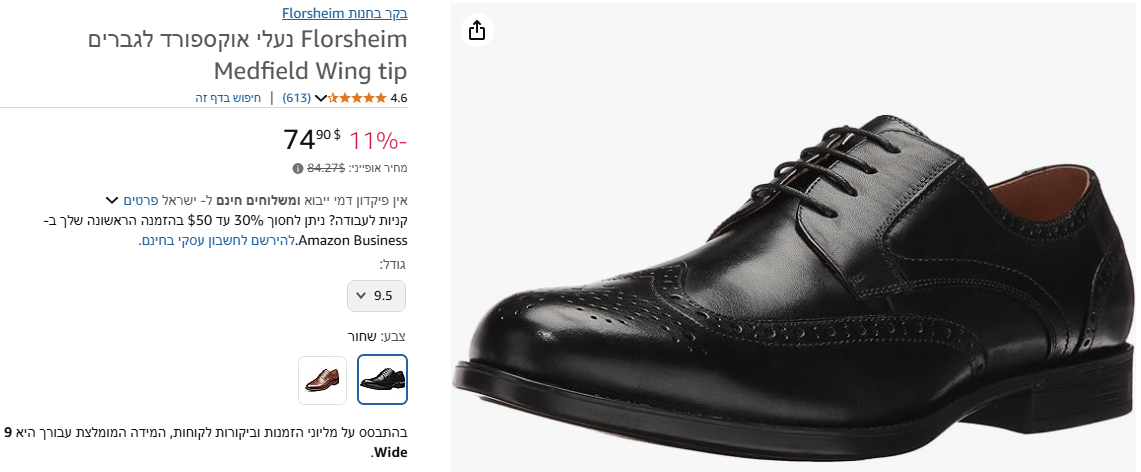The width and height of the screenshot is (1141, 472).
Task: Expand the rating breakdown chevron
Action: (321, 98)
